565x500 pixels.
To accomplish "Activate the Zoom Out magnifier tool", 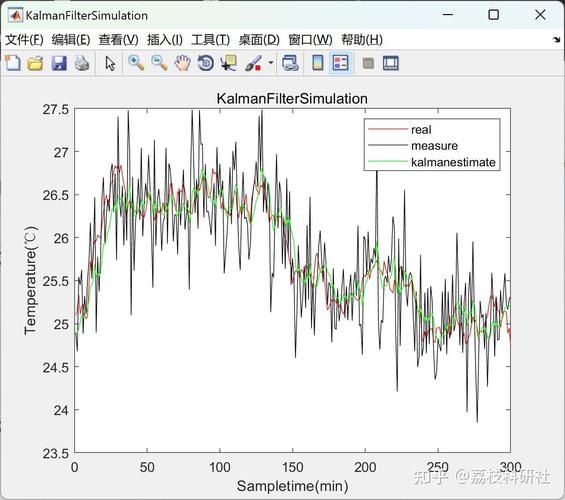I will pyautogui.click(x=159, y=63).
